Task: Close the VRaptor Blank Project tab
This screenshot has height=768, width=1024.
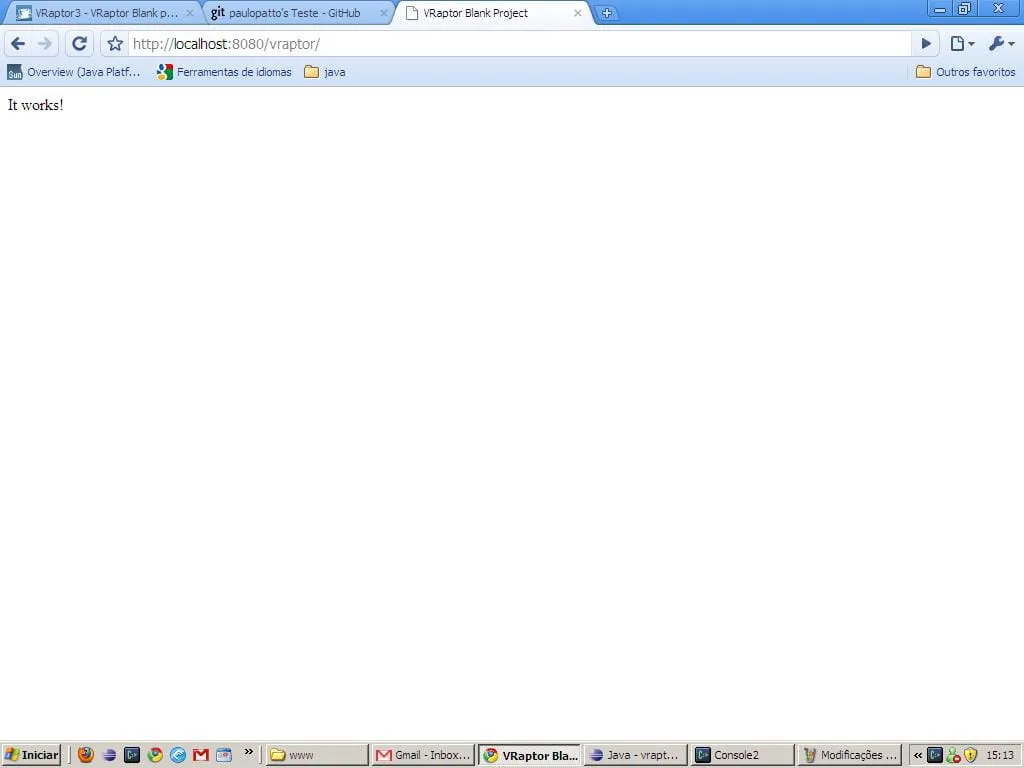Action: pos(577,12)
